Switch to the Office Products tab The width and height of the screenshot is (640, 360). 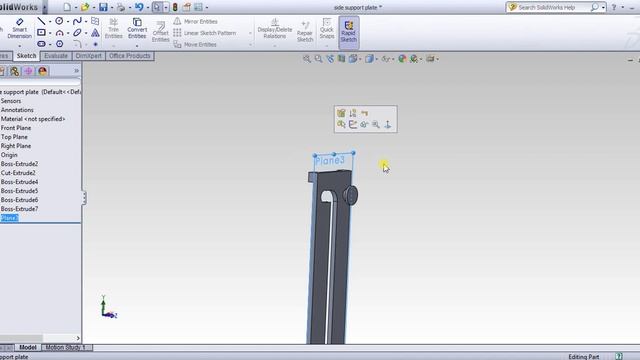[x=129, y=56]
